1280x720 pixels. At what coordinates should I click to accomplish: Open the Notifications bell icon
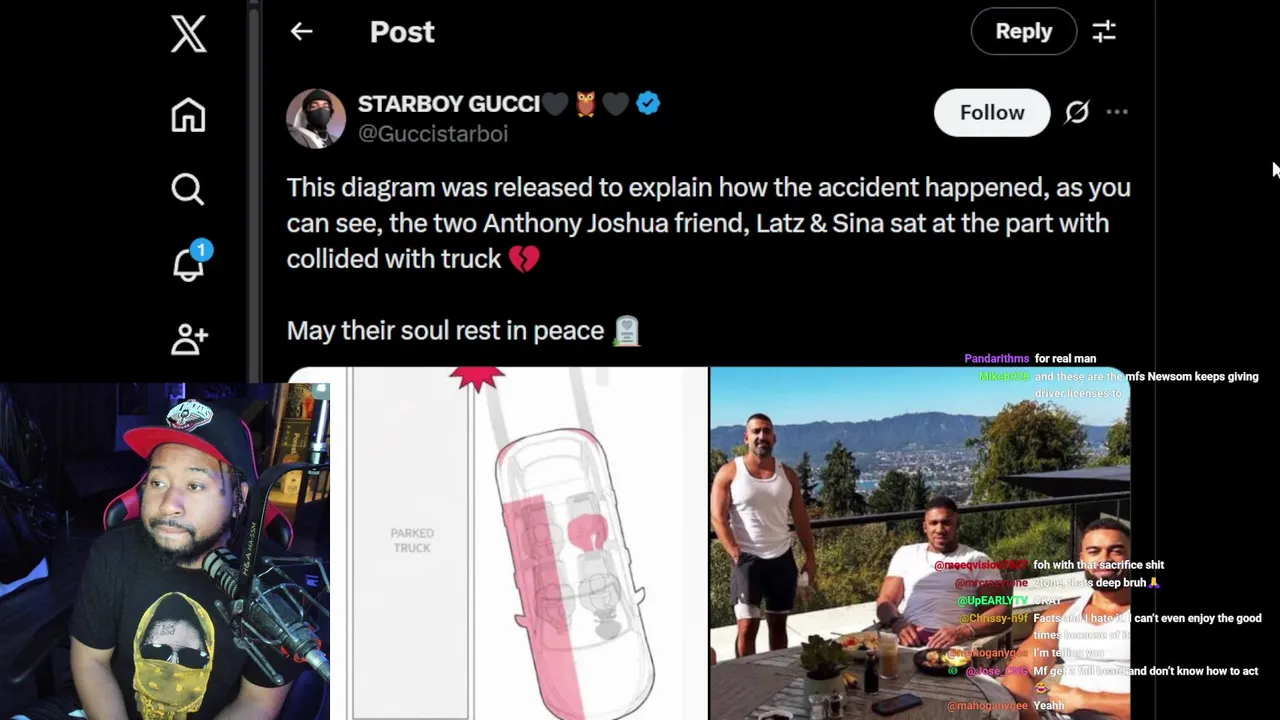pos(188,263)
